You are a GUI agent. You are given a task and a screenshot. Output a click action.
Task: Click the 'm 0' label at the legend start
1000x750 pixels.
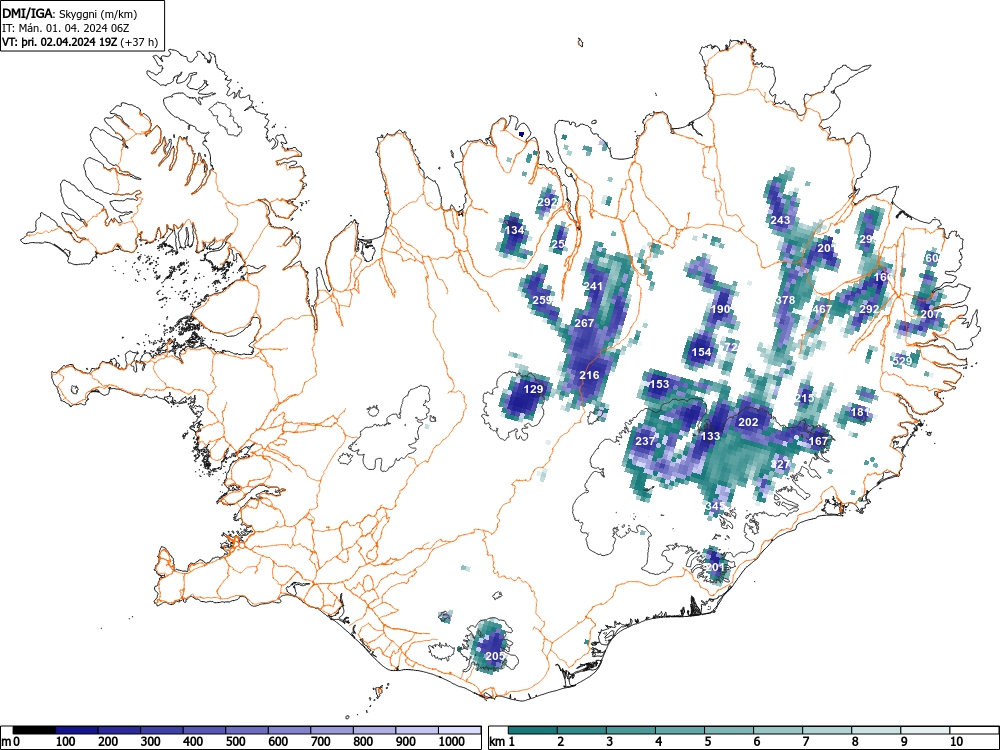tap(11, 742)
